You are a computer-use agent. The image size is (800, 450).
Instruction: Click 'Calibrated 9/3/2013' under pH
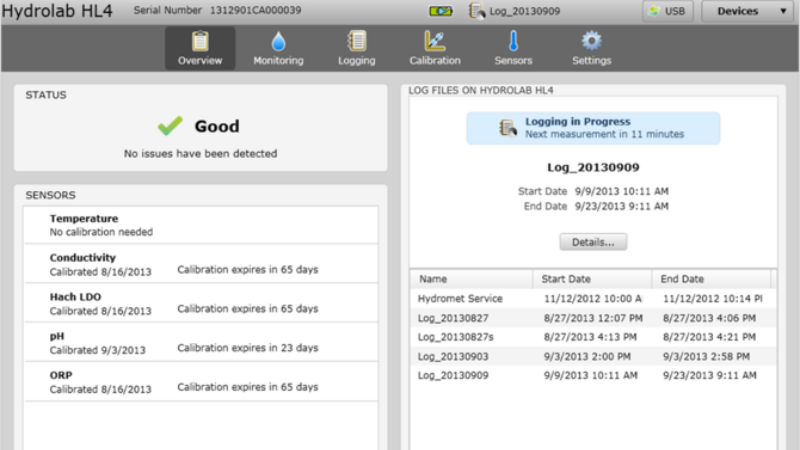(97, 350)
